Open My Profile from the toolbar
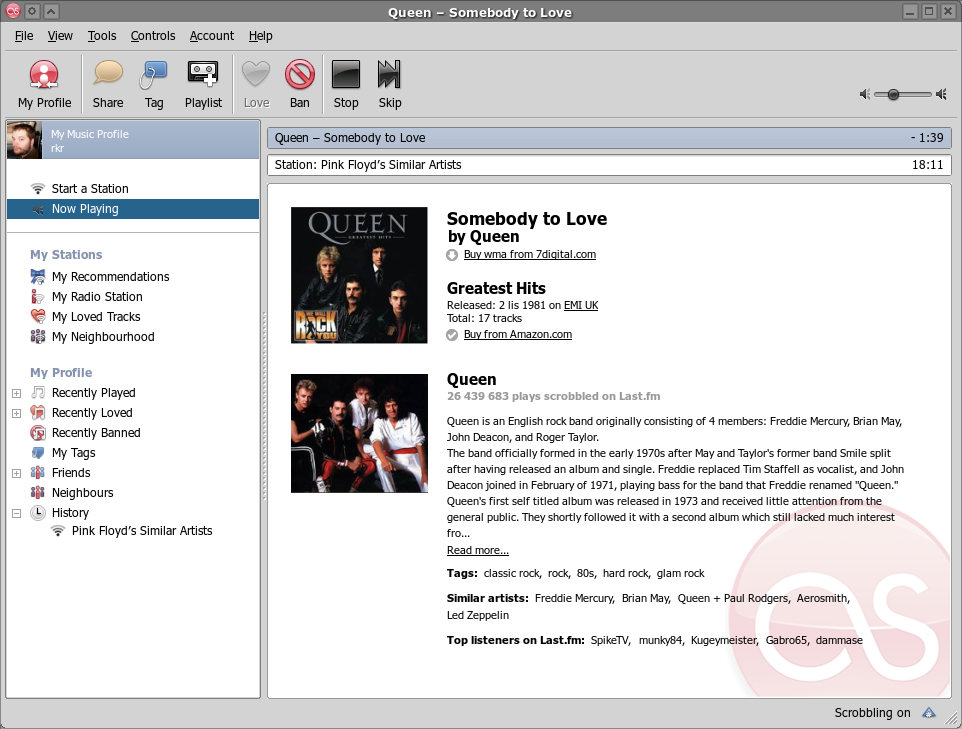Screen dimensions: 962x729 44,85
